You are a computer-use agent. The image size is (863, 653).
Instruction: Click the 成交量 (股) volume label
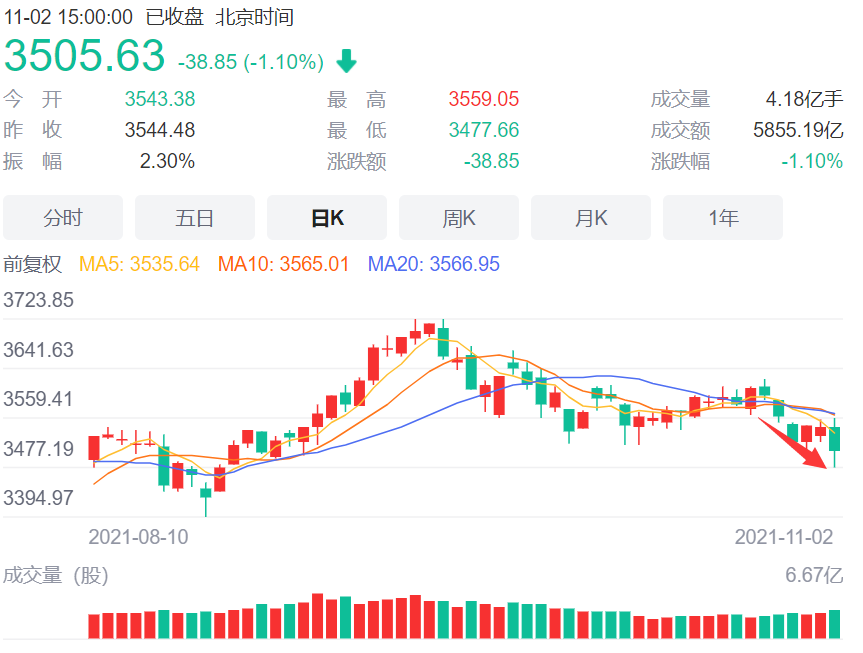[56, 575]
